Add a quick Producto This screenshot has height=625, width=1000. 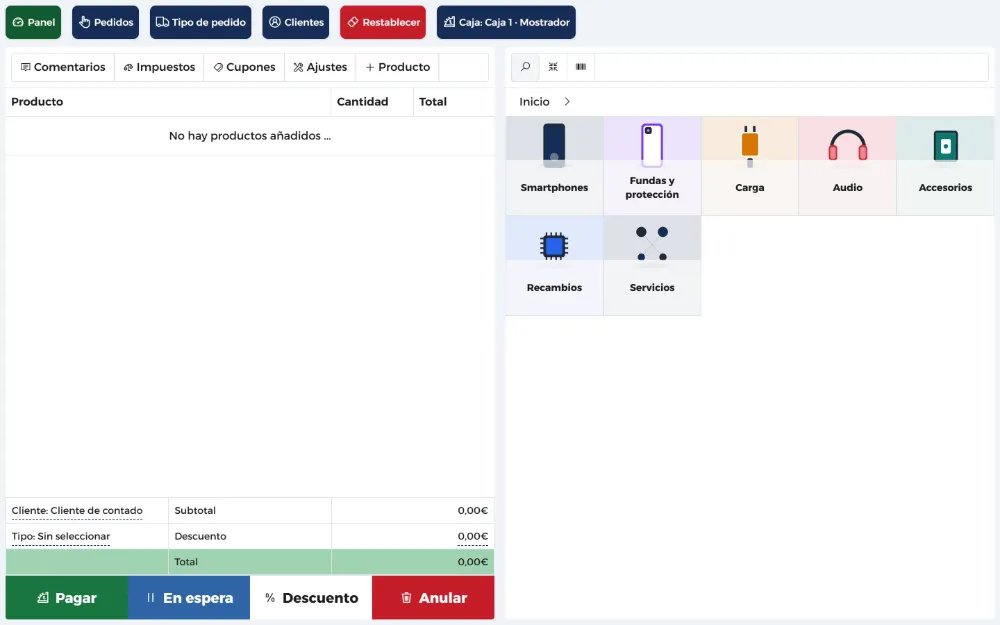(397, 67)
